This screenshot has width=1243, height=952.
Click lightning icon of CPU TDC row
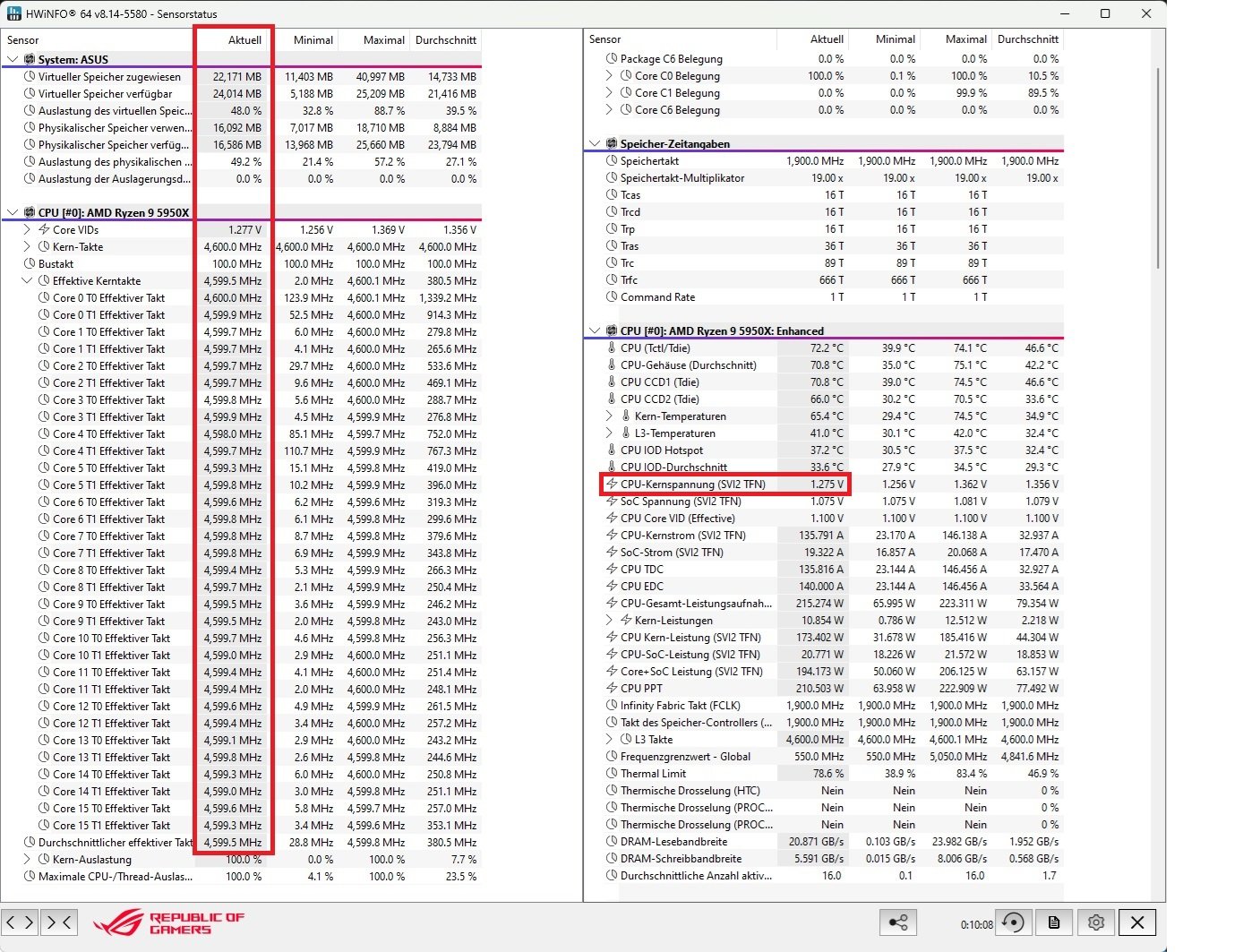pos(612,569)
